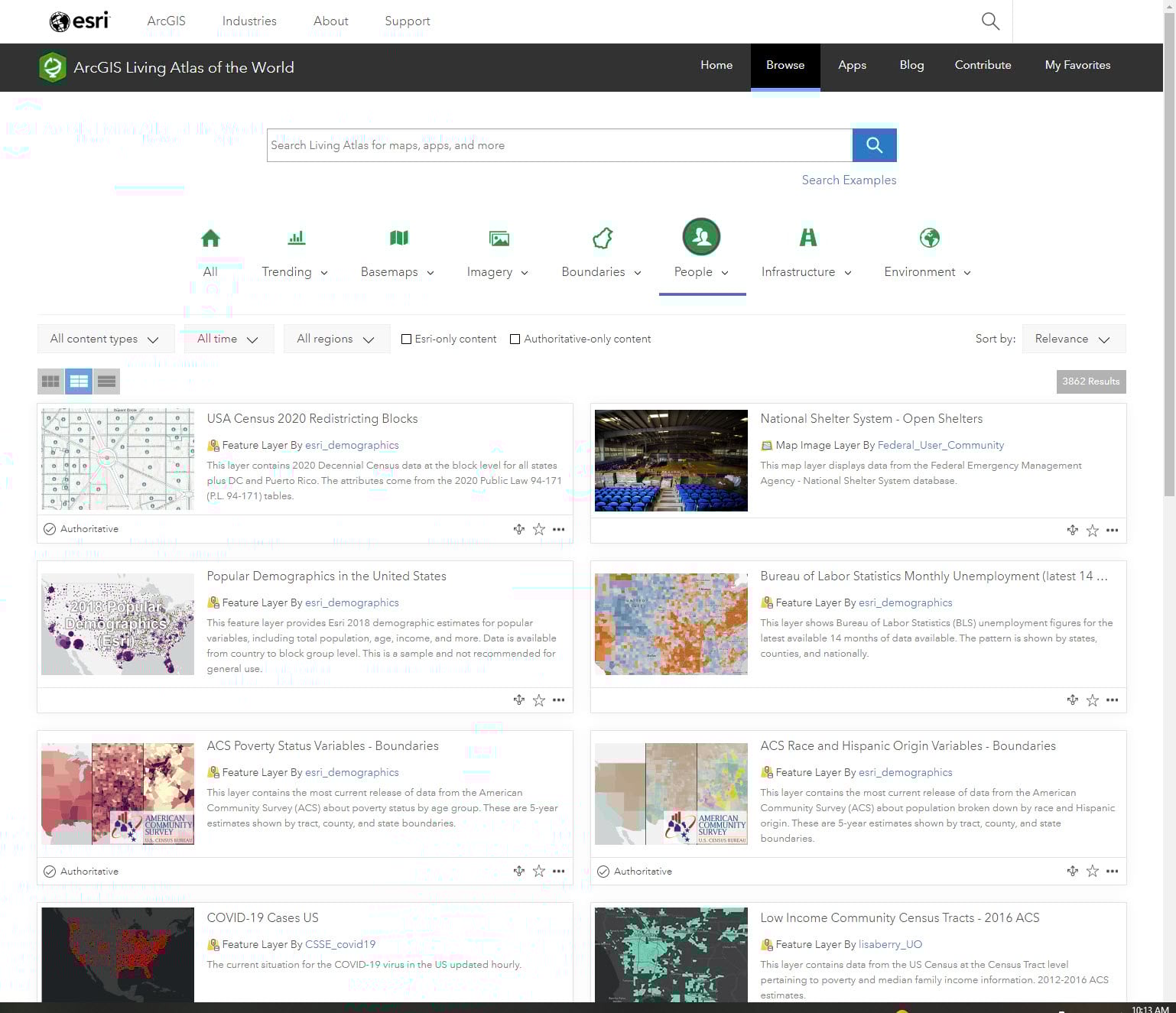Expand the Environment category chevron
Screen dimensions: 1176x1013
point(967,273)
